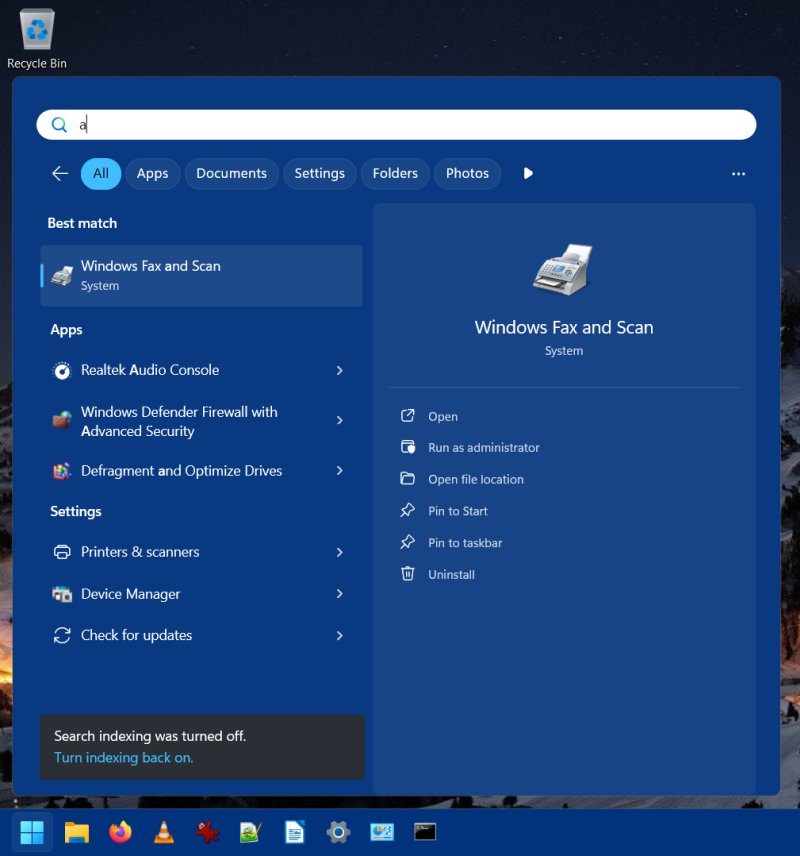Click the Windows Defender Firewall icon
The width and height of the screenshot is (800, 856).
tap(62, 420)
